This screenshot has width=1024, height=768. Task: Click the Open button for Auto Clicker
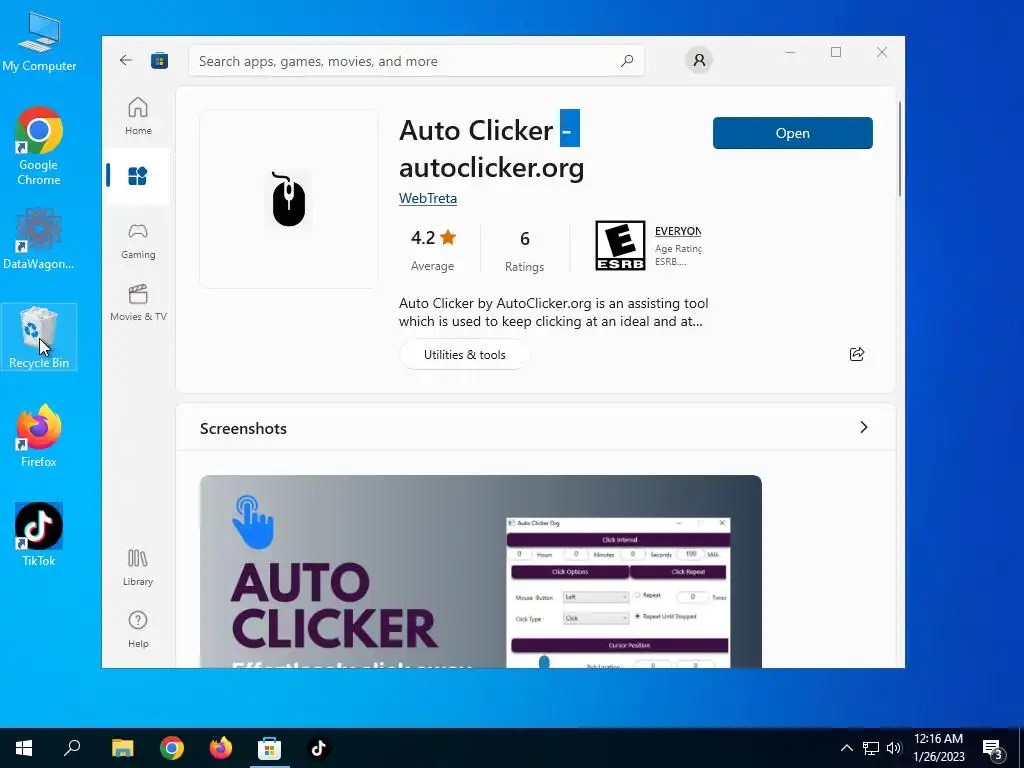[x=792, y=133]
